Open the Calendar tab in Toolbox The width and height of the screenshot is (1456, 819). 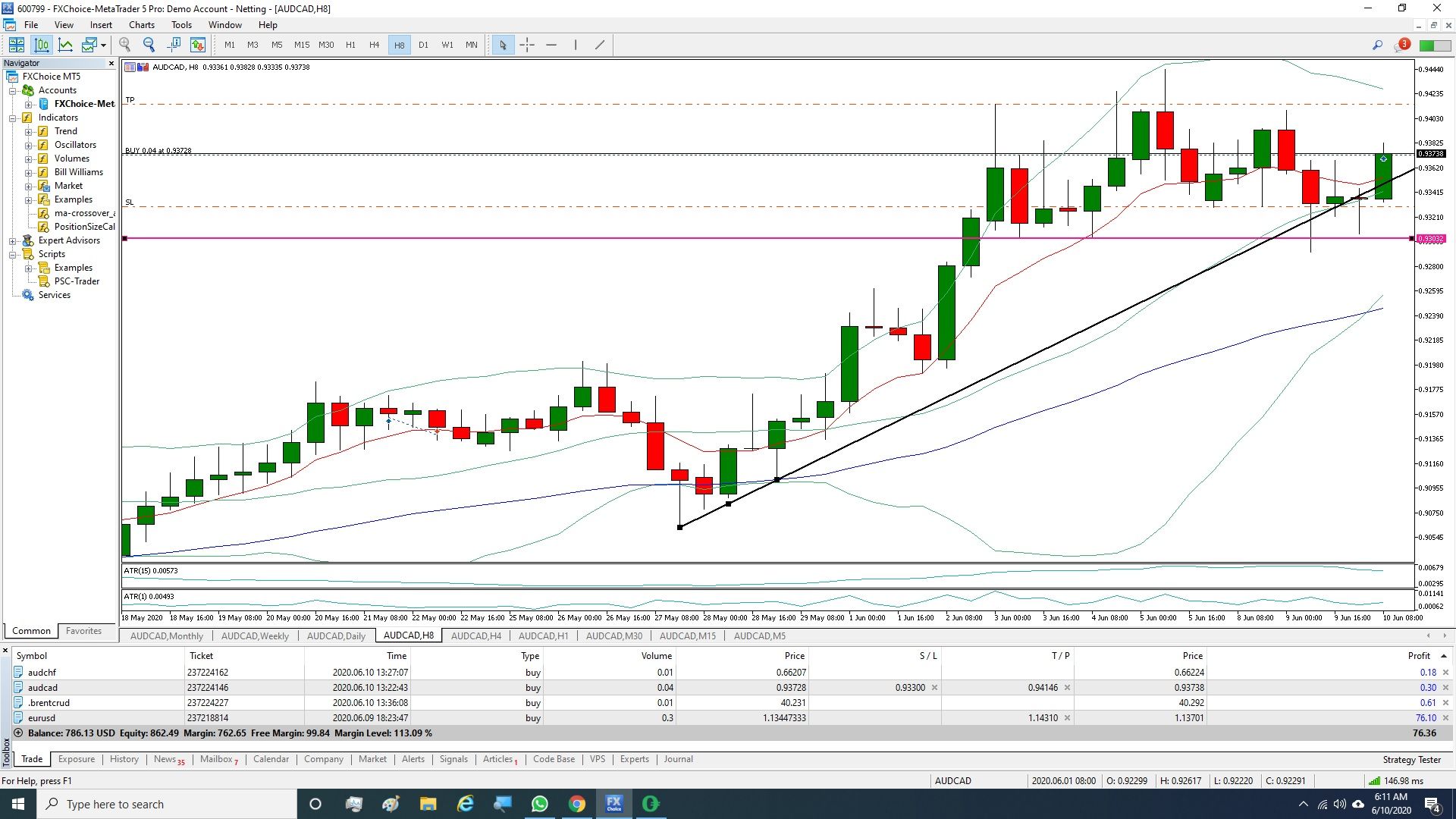(x=271, y=759)
